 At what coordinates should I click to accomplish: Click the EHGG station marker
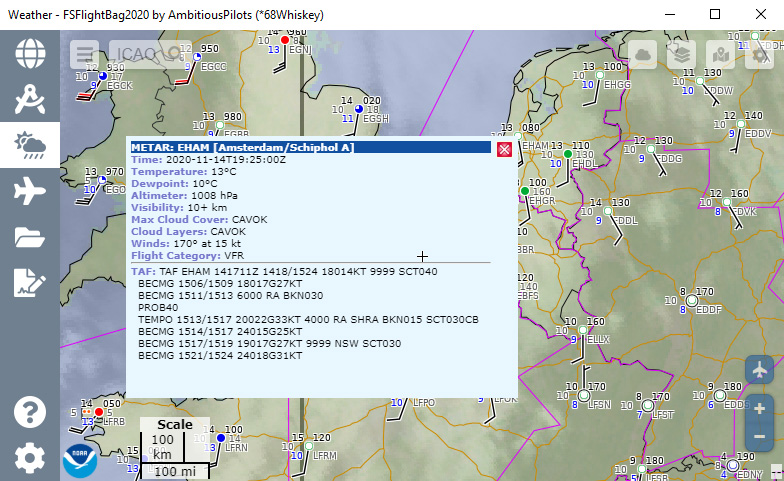[x=600, y=75]
